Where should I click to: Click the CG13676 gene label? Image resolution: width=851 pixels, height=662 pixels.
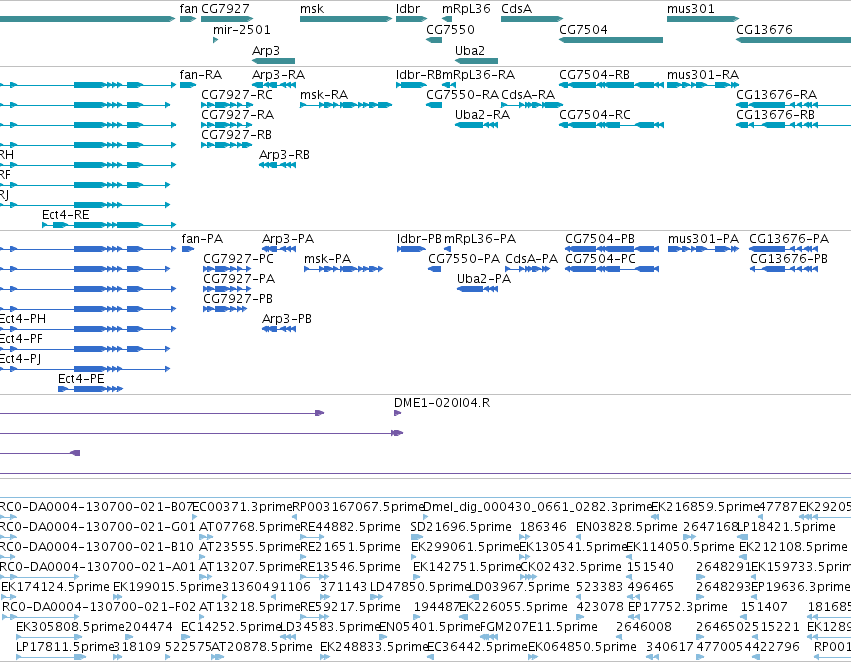click(x=764, y=29)
